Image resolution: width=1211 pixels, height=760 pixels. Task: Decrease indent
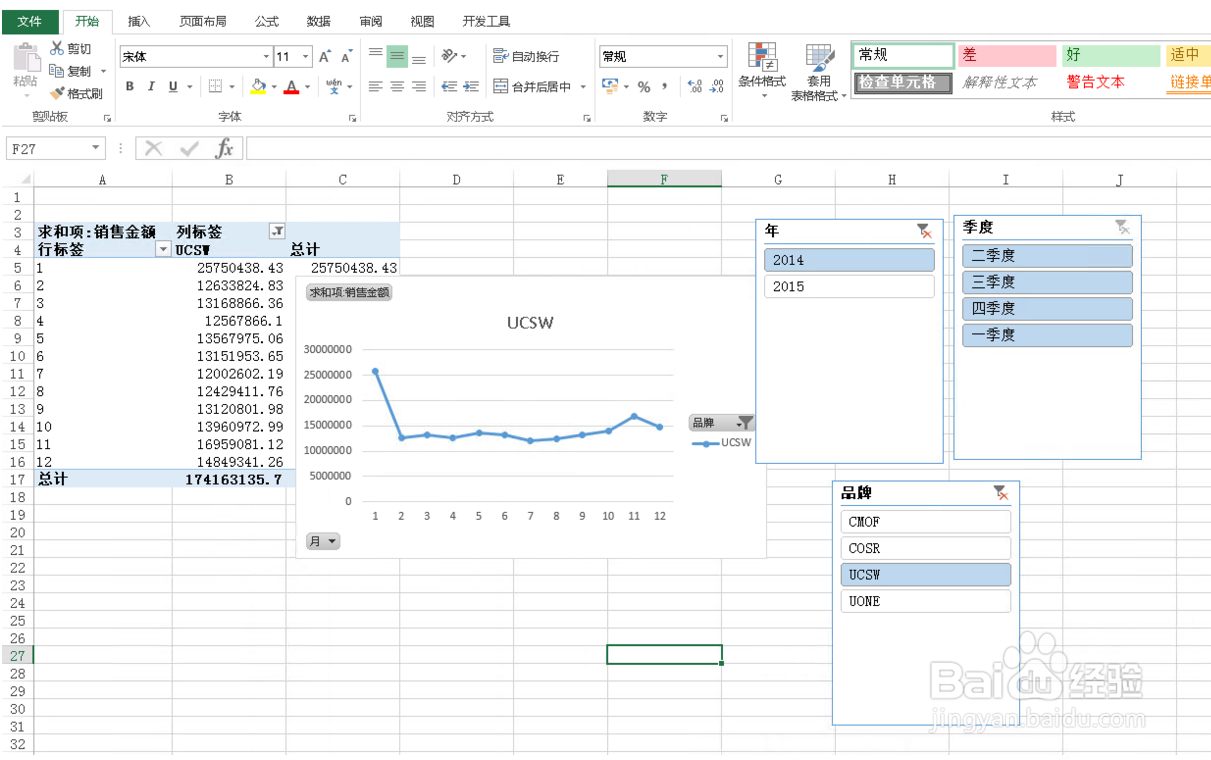pos(449,87)
